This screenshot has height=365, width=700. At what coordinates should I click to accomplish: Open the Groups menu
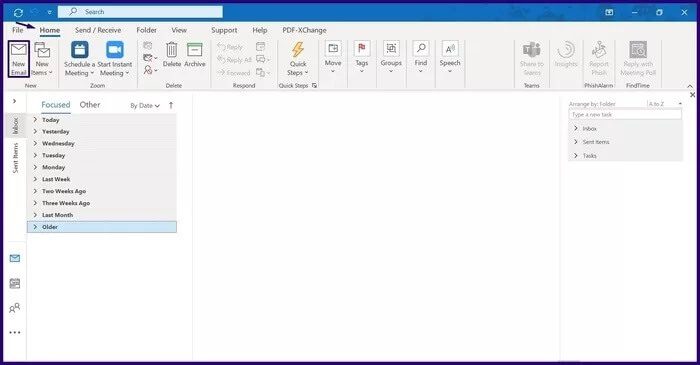point(391,57)
